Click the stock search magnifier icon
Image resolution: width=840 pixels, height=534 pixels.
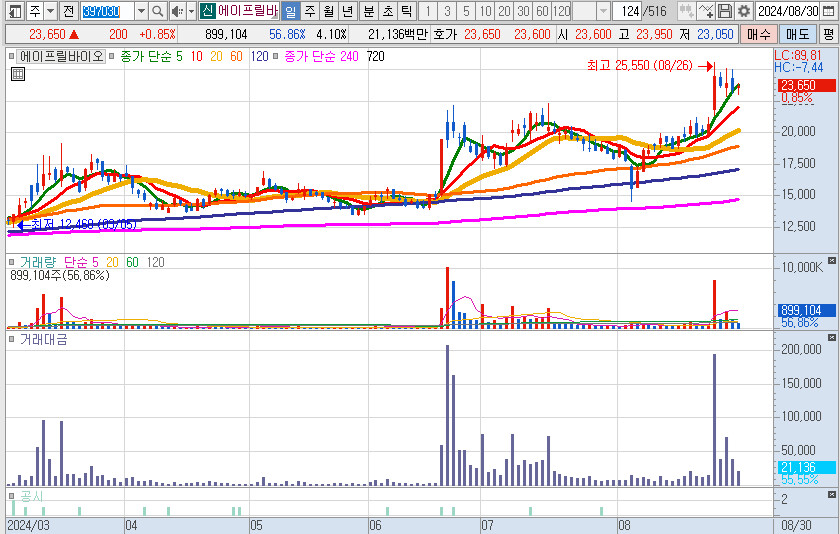(158, 11)
